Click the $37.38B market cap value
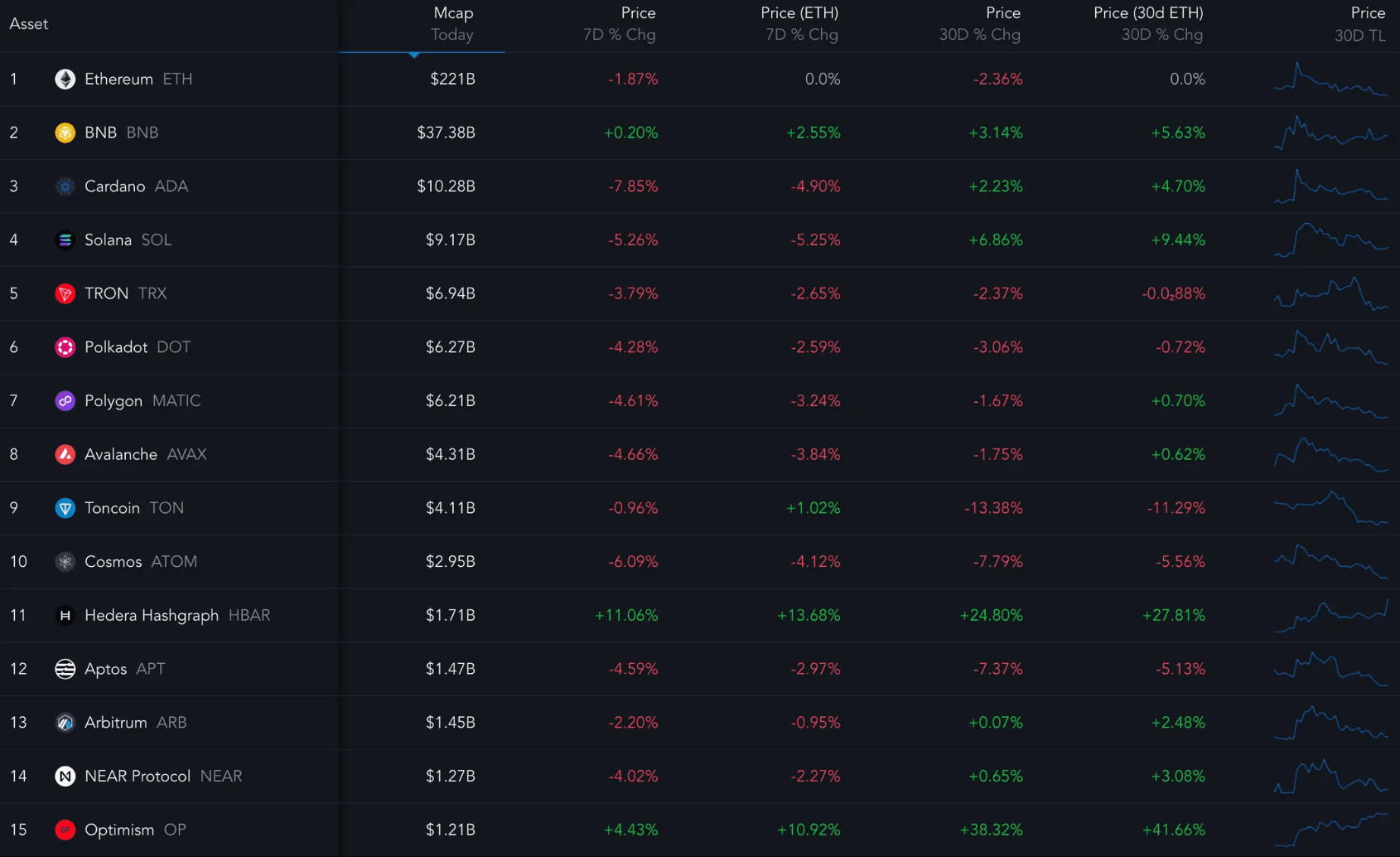Viewport: 1400px width, 857px height. [446, 133]
